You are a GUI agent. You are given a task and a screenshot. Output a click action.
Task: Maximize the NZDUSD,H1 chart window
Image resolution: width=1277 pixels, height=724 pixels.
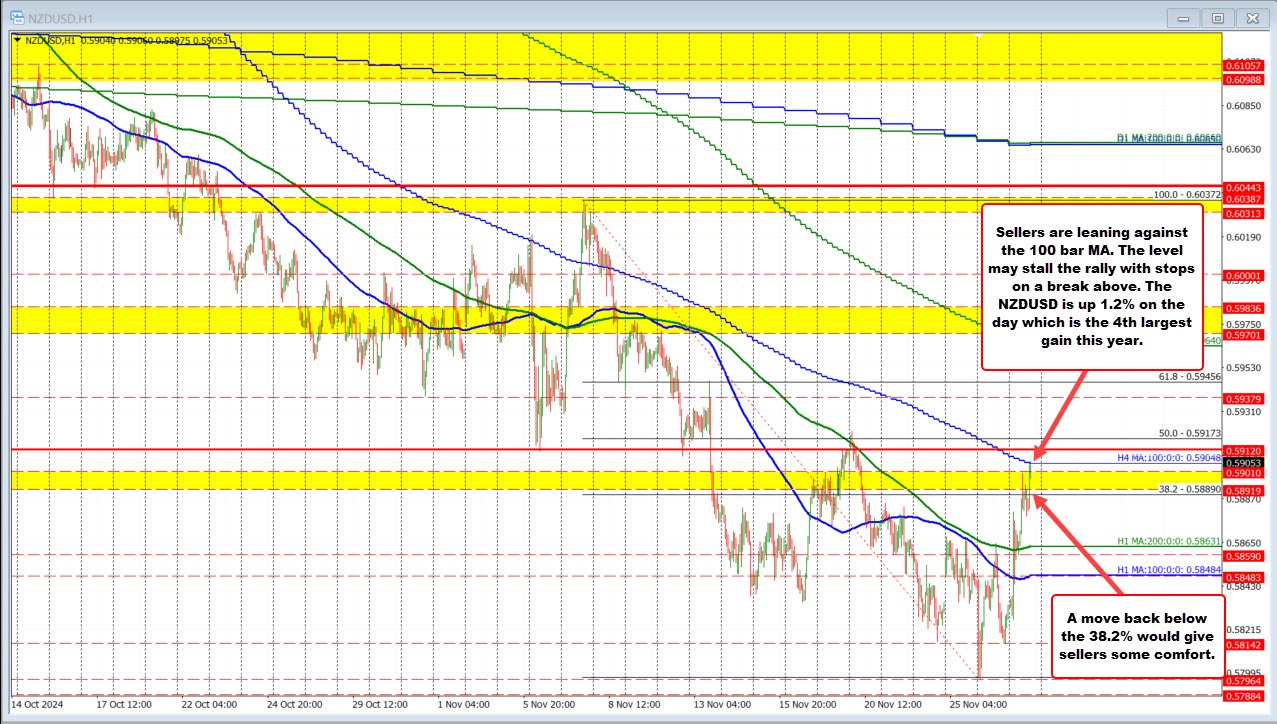pyautogui.click(x=1218, y=17)
